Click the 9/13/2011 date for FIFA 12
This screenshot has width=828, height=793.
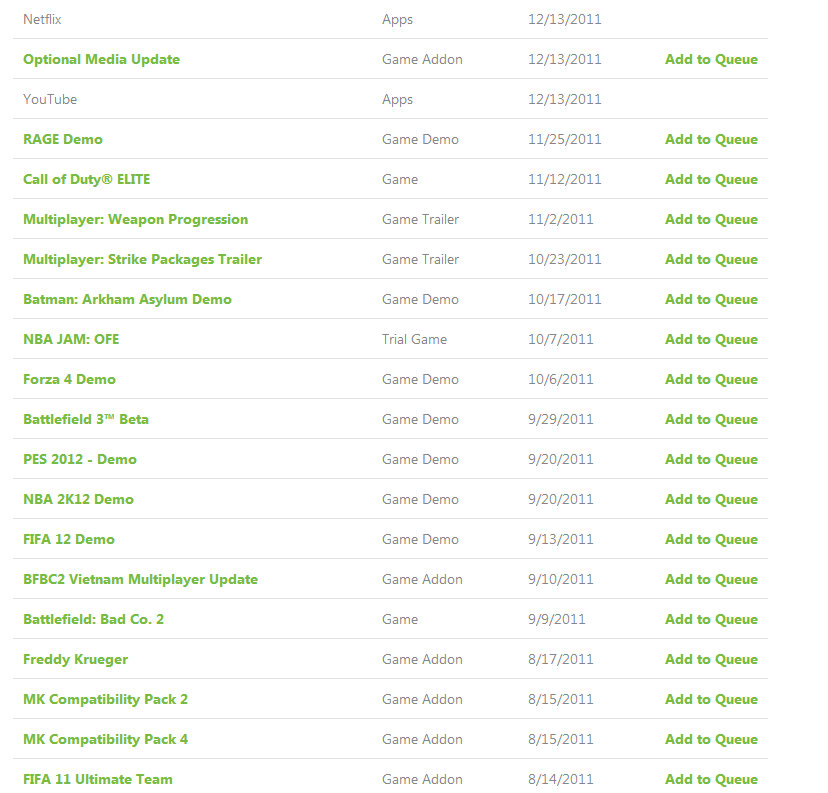(561, 540)
